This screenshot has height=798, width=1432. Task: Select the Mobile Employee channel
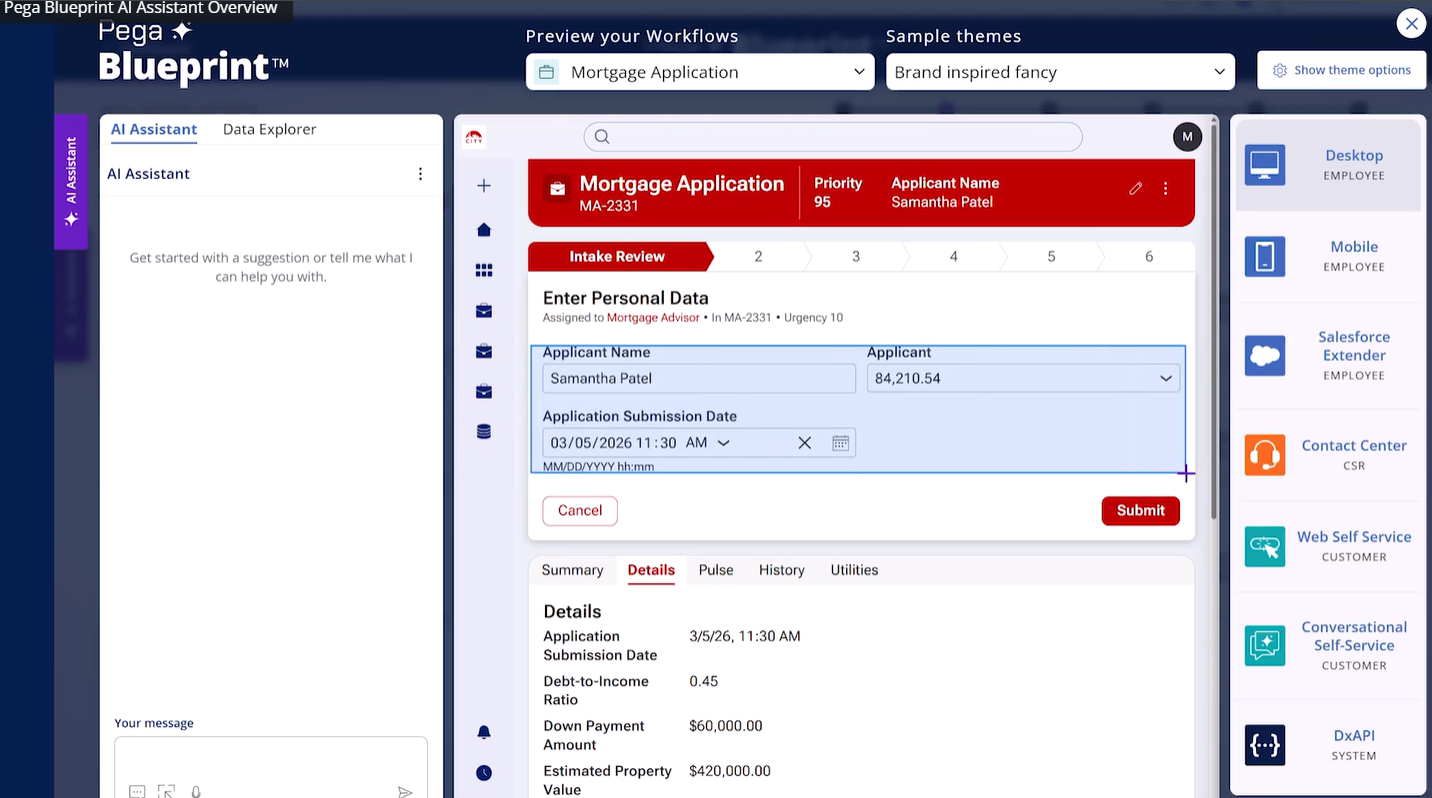click(x=1327, y=256)
